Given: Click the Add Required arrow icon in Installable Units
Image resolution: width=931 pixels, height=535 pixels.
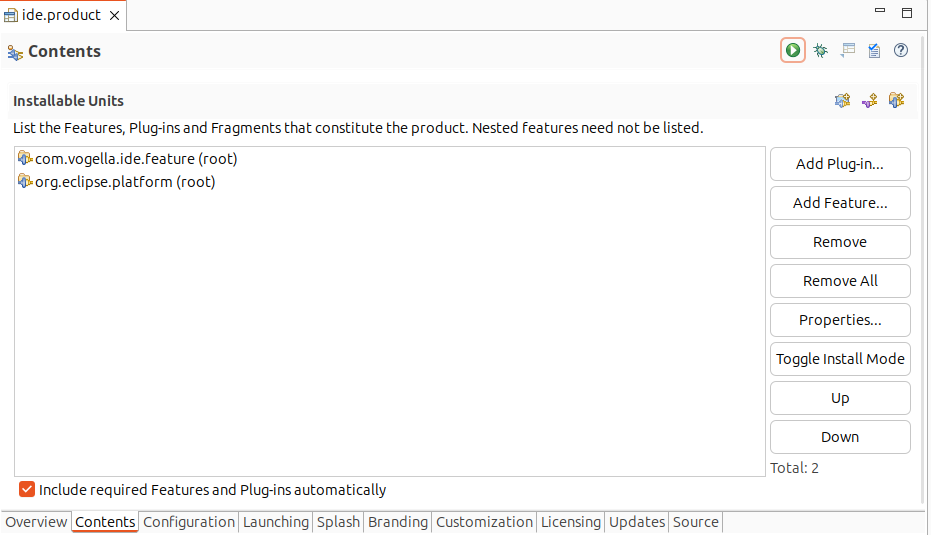Looking at the screenshot, I should 870,100.
